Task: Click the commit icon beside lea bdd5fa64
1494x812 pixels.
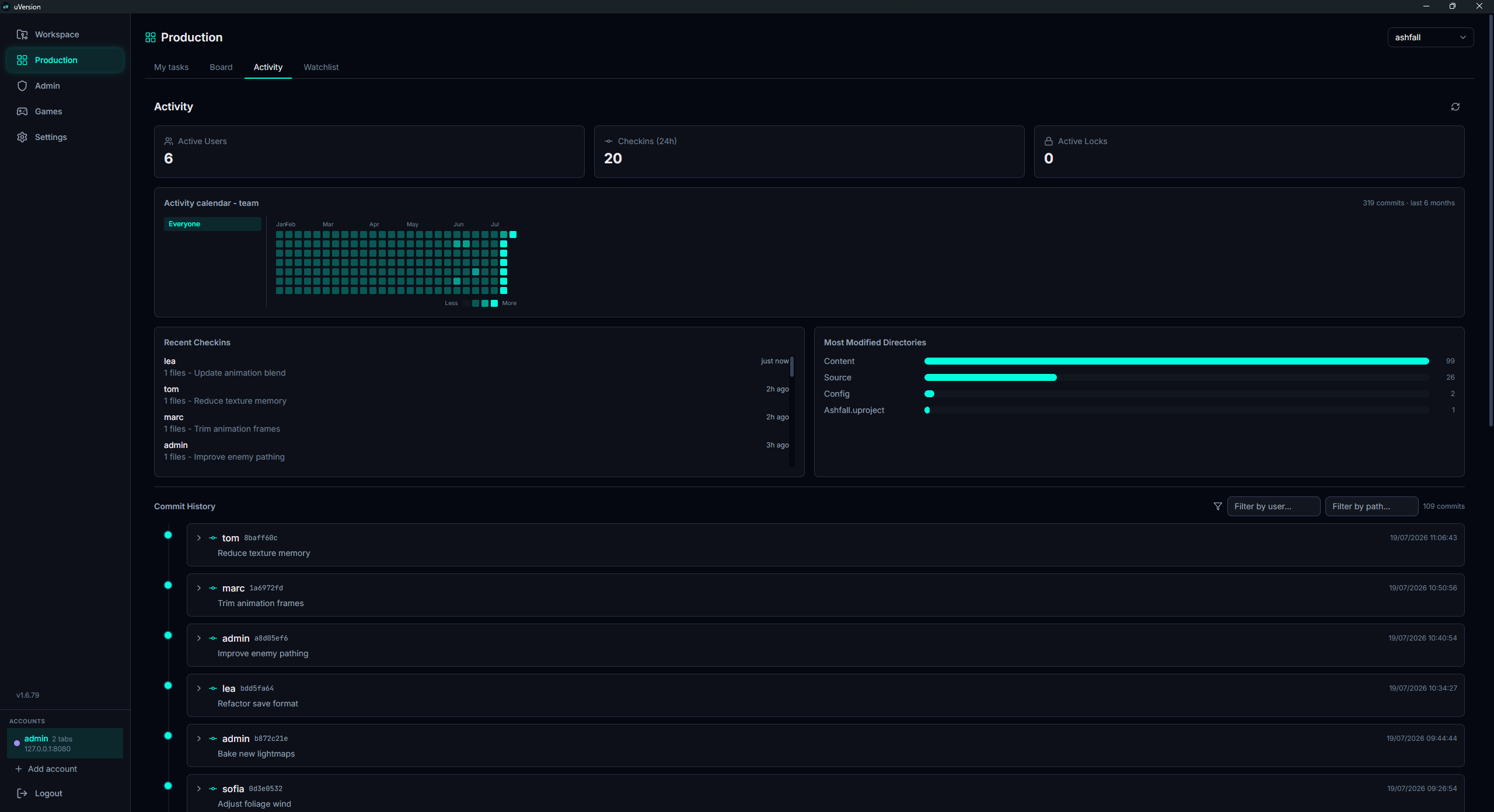Action: 213,688
